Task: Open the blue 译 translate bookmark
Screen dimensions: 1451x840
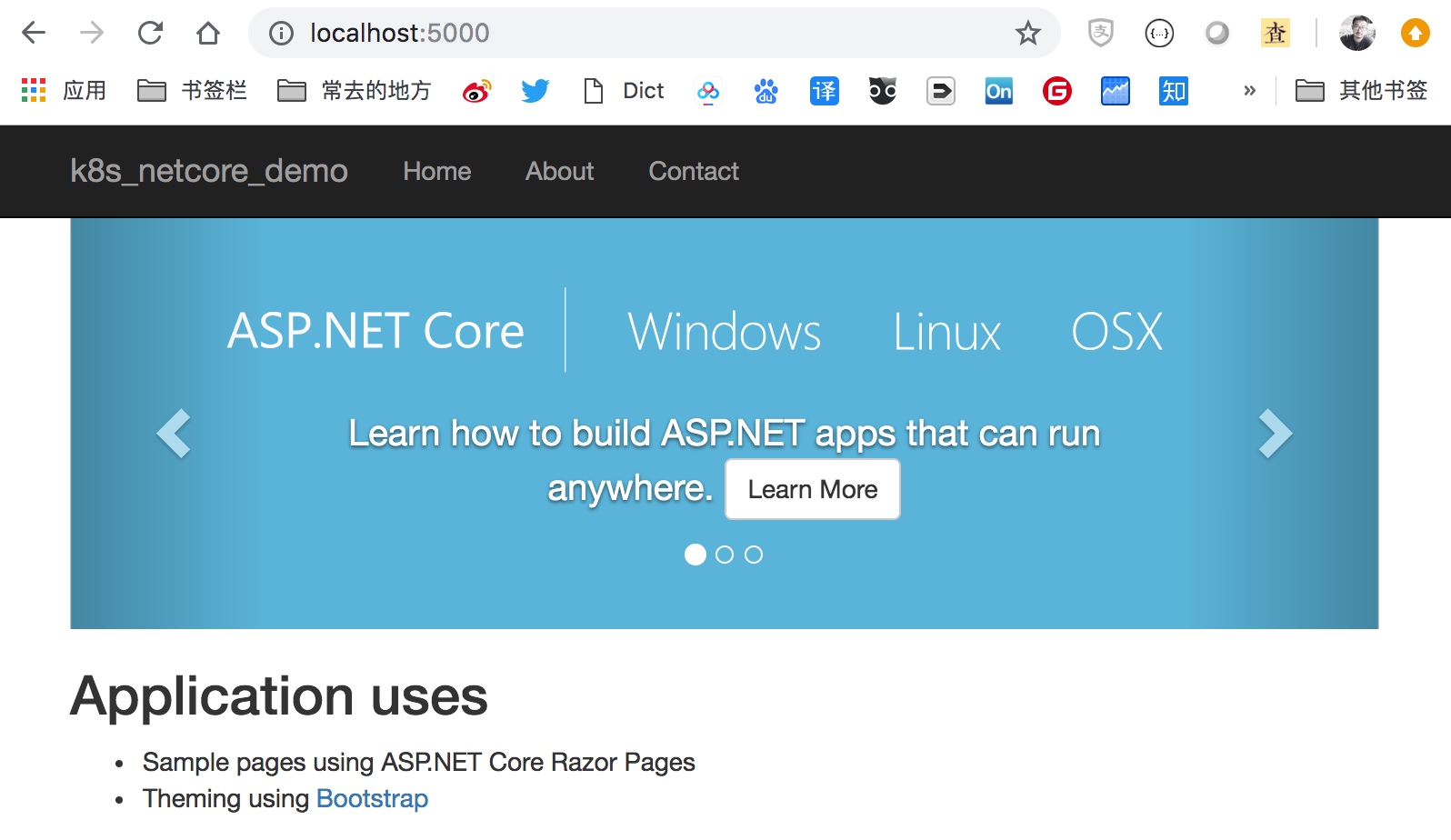Action: 825,91
